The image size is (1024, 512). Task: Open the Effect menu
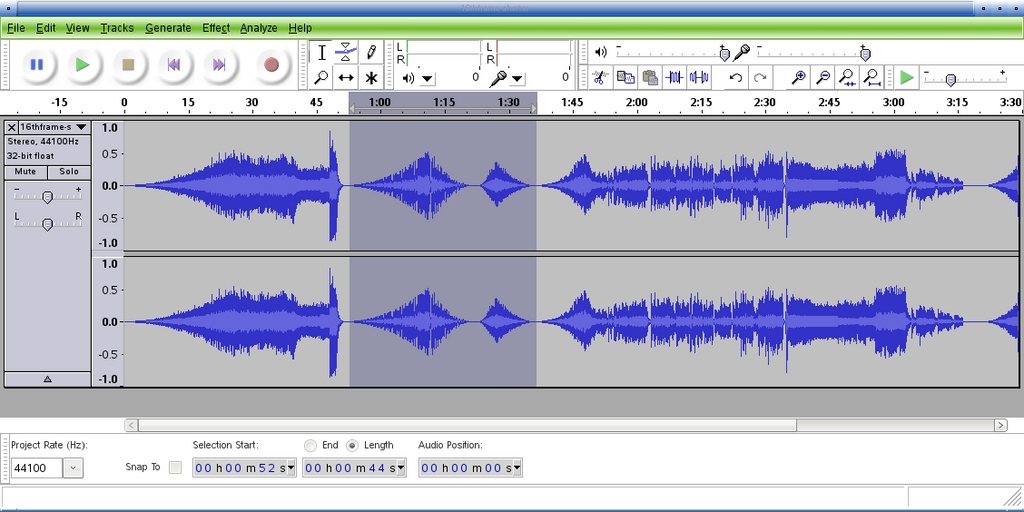coord(215,28)
